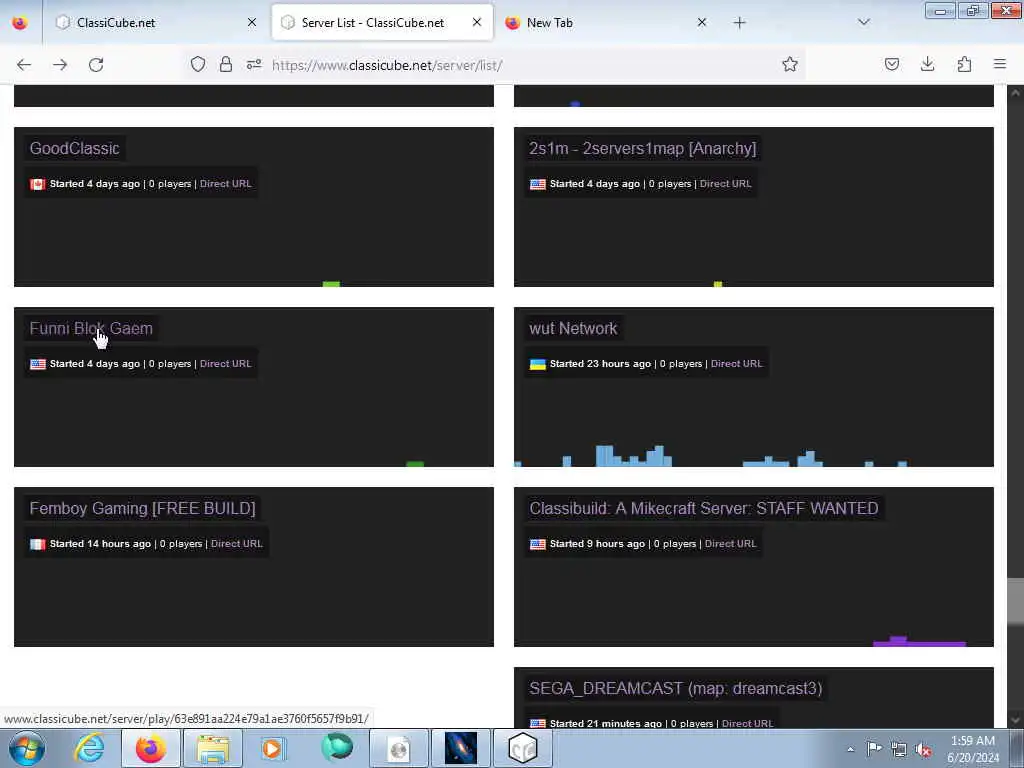The height and width of the screenshot is (768, 1024).
Task: Open the Funni Blok Gaem server
Action: pyautogui.click(x=91, y=328)
